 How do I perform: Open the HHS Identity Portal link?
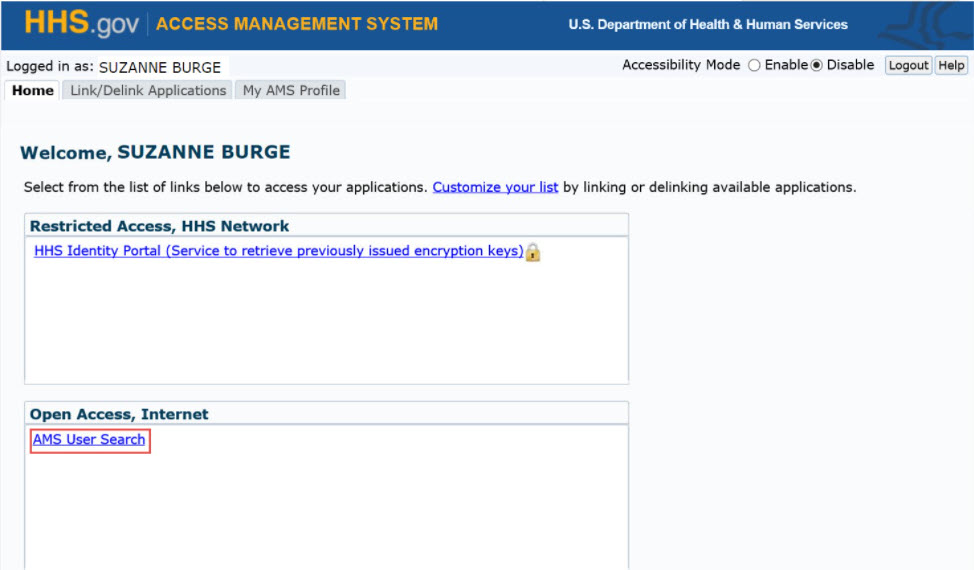click(x=278, y=251)
